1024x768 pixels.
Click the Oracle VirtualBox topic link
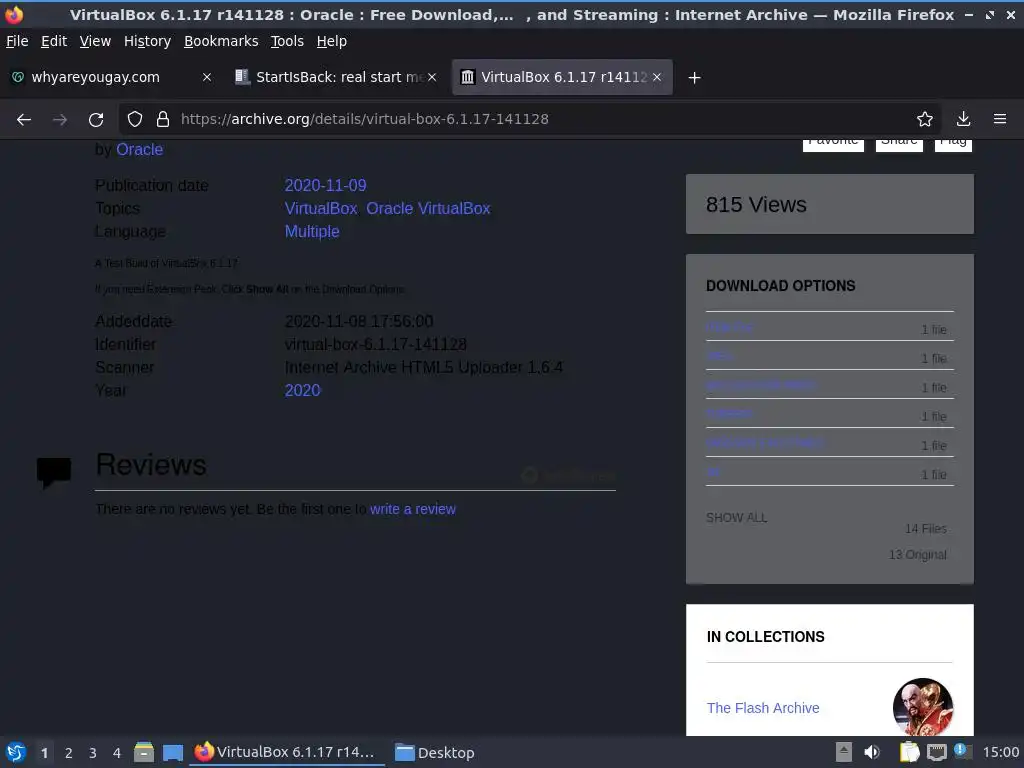428,208
